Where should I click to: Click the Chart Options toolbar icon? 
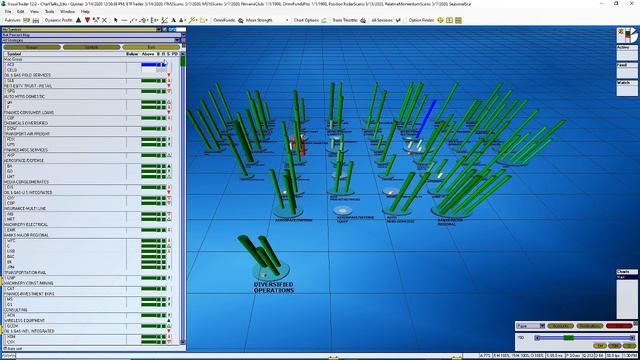(x=324, y=20)
